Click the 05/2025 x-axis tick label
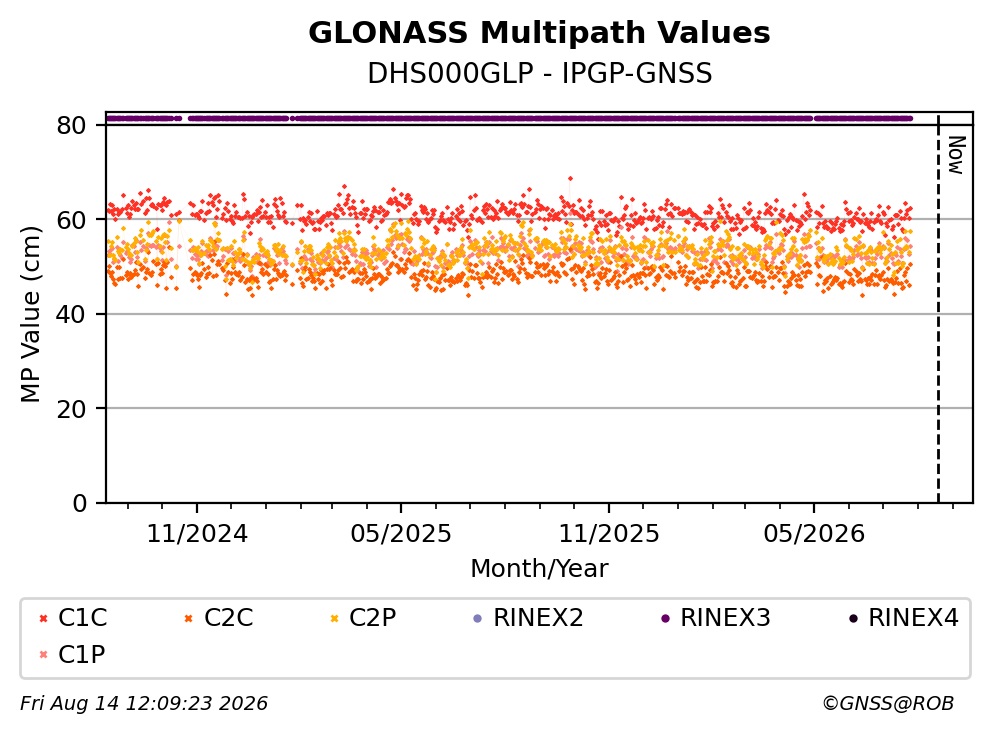Screen dimensions: 993x734 (401, 534)
